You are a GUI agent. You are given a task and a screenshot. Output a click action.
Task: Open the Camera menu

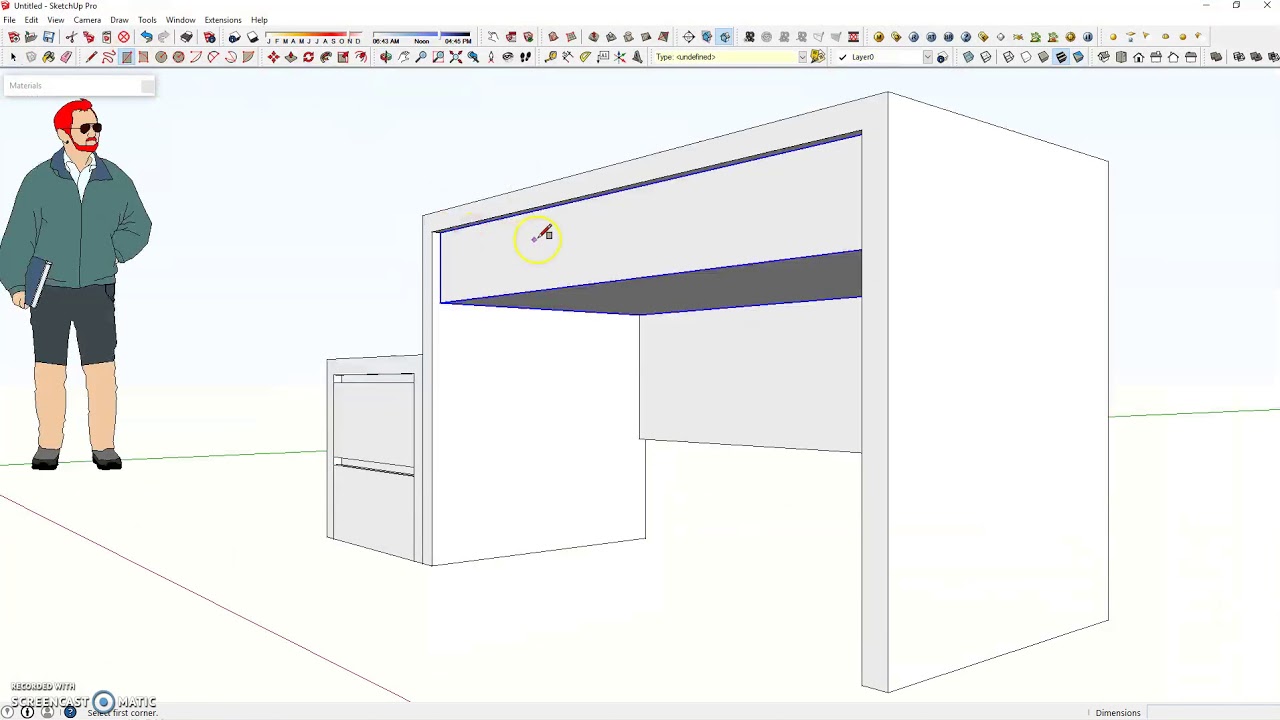click(87, 20)
